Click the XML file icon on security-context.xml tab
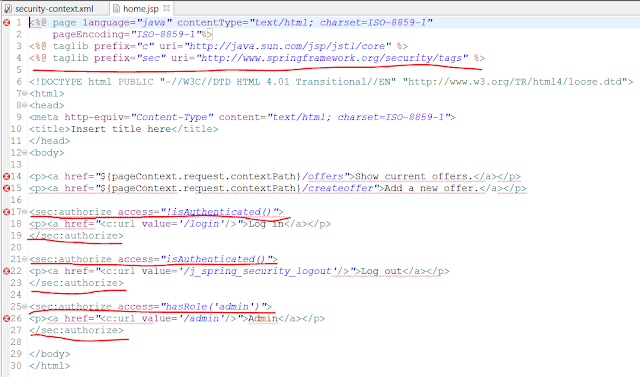The image size is (640, 377). 8,9
